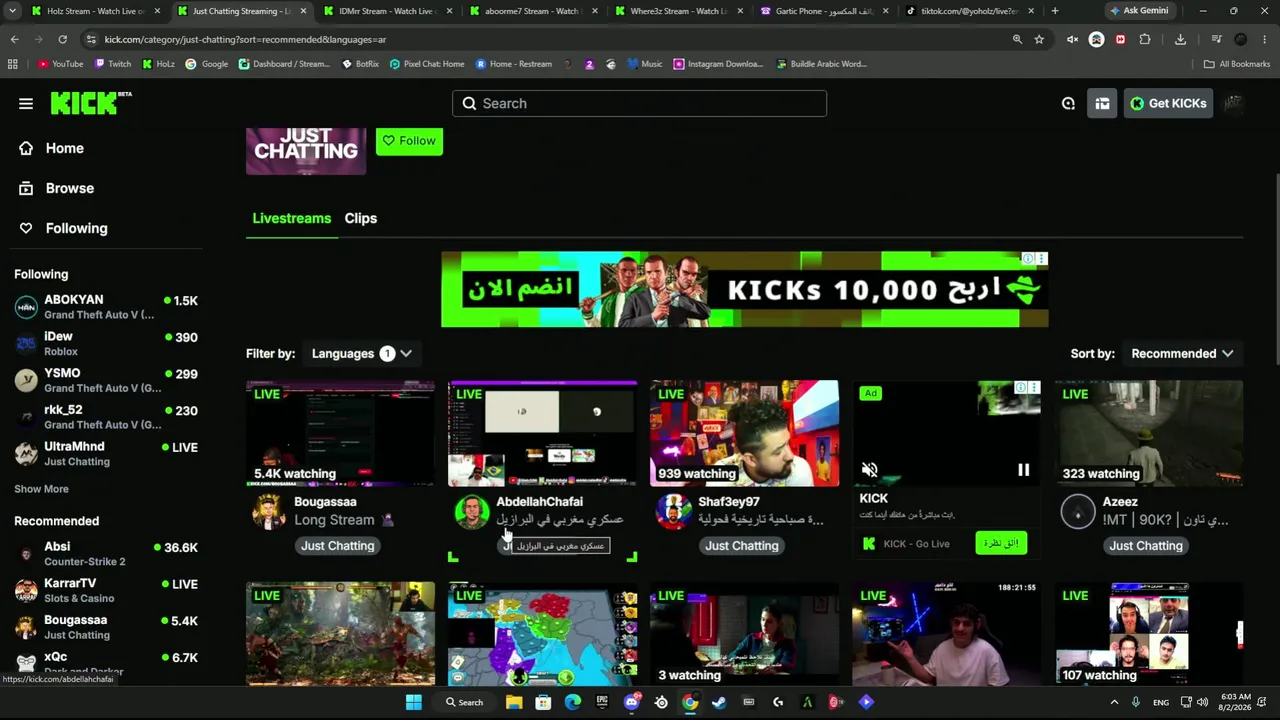Image resolution: width=1280 pixels, height=720 pixels.
Task: Click the xQc avatar in Recommended list
Action: point(26,663)
